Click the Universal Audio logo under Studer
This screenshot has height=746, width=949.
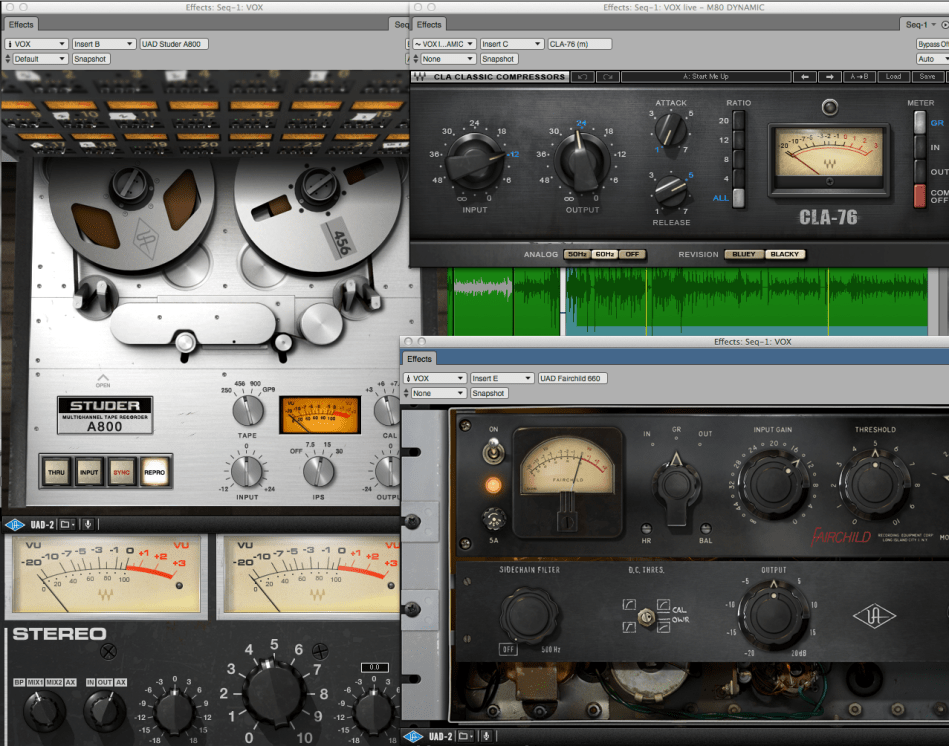pyautogui.click(x=15, y=523)
